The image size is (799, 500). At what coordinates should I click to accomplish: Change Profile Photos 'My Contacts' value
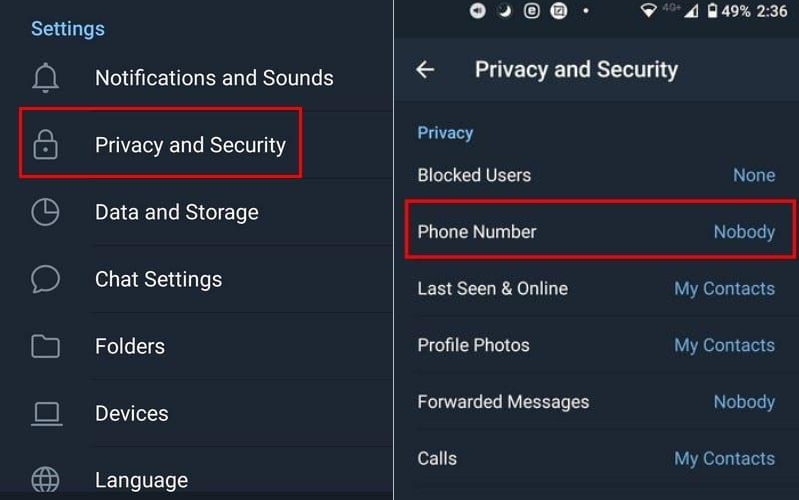724,346
